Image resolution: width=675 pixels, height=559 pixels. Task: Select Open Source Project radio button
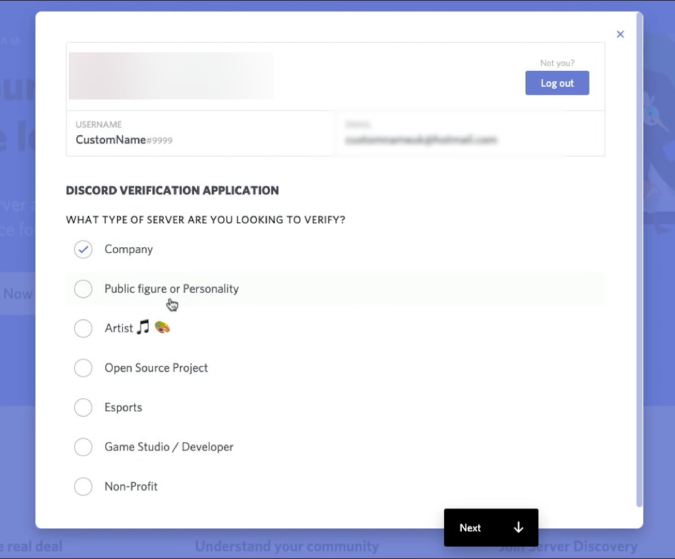click(83, 368)
